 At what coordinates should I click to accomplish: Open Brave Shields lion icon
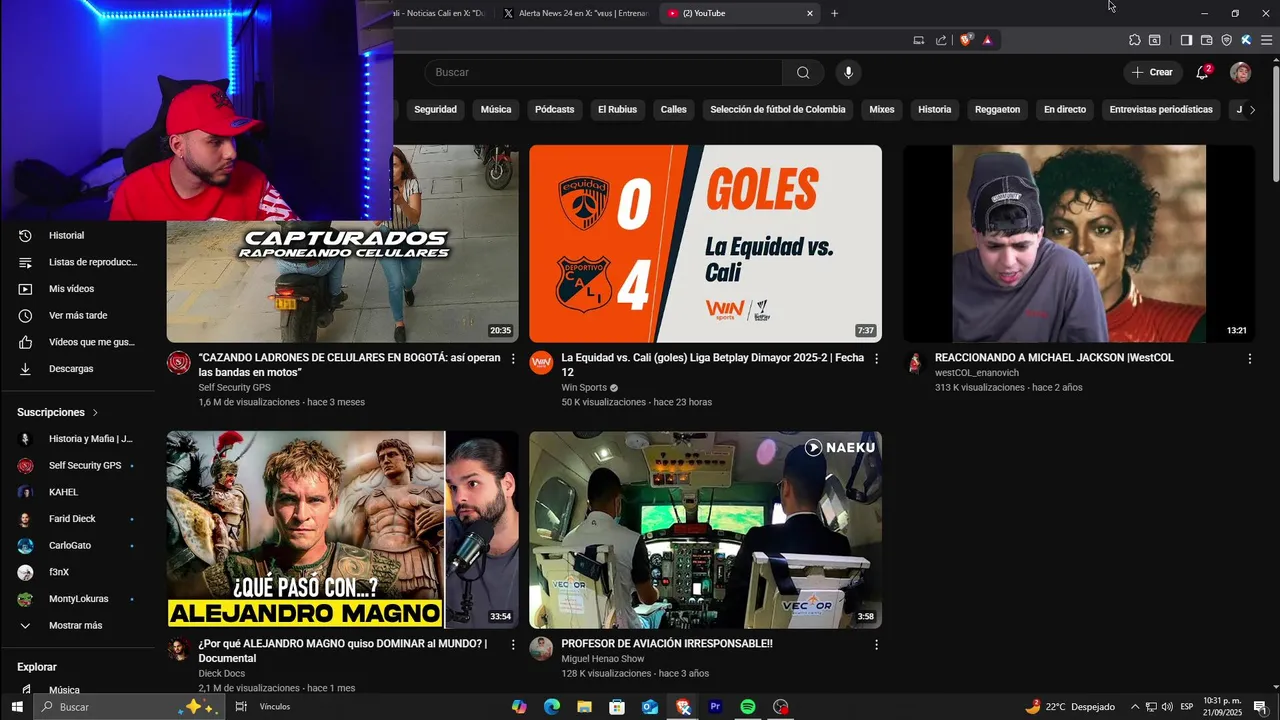coord(966,40)
